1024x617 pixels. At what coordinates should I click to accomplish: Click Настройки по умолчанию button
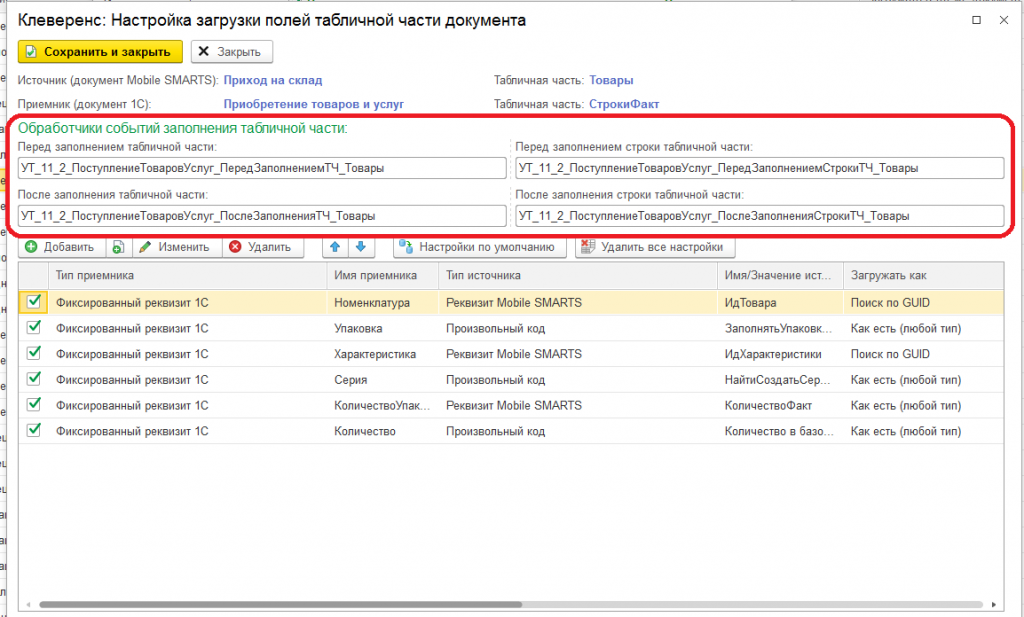tap(480, 247)
